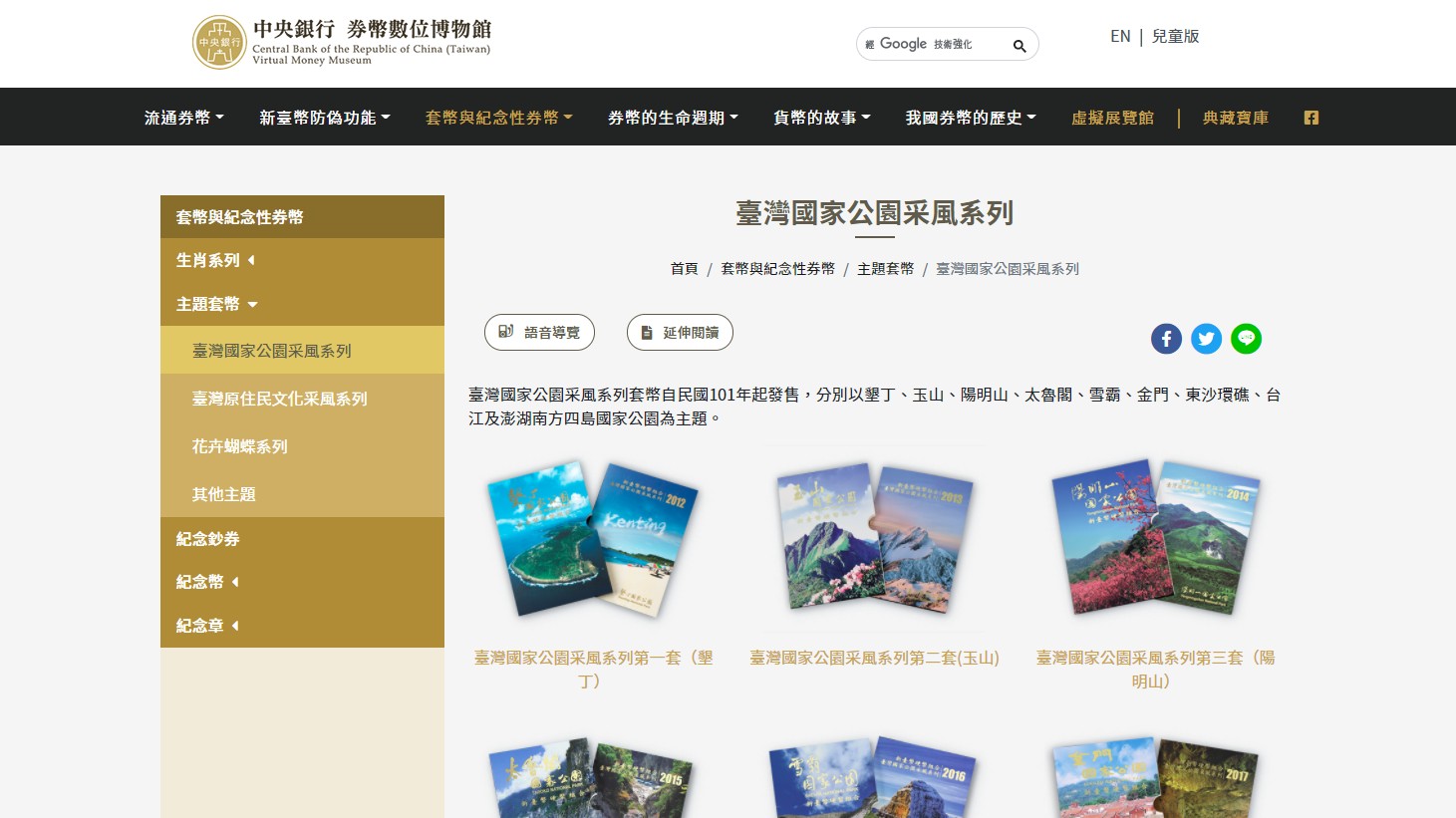1456x818 pixels.
Task: Share the page via the Twitter icon
Action: (1206, 339)
